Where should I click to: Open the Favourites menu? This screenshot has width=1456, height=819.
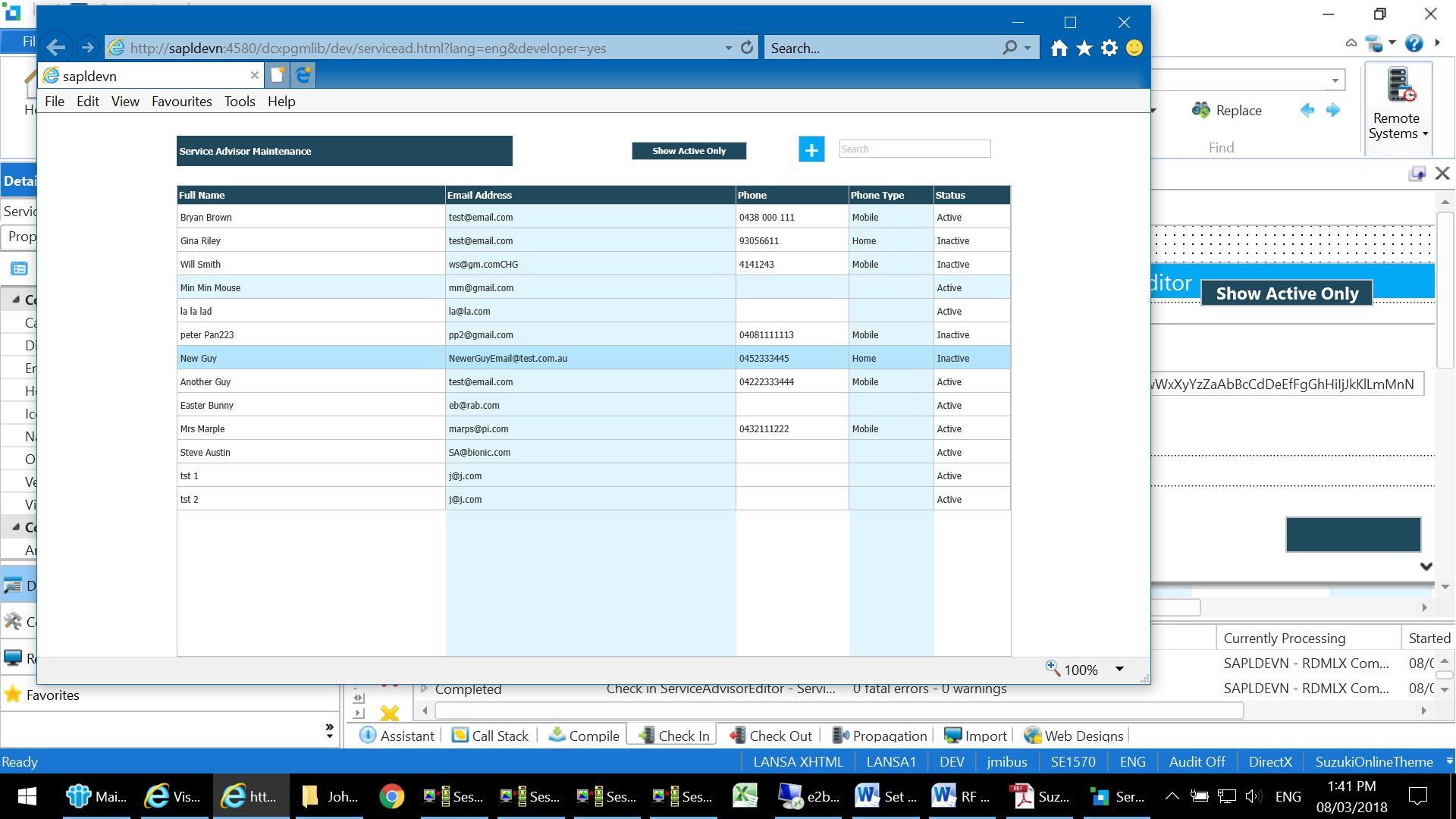[181, 102]
